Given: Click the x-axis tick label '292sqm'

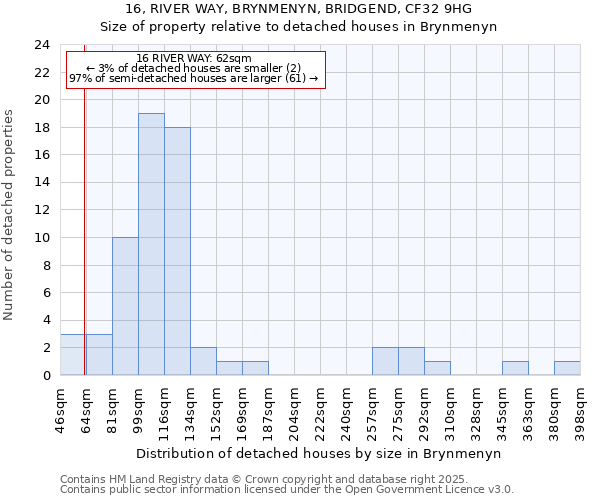Looking at the screenshot, I should (x=424, y=415).
